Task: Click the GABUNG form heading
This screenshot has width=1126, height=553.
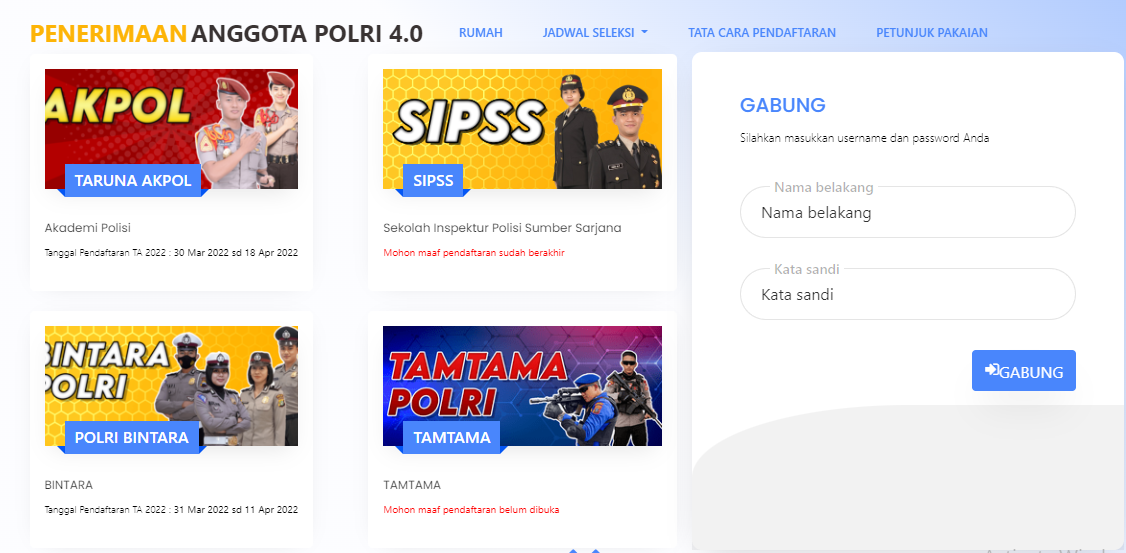Action: (x=783, y=105)
